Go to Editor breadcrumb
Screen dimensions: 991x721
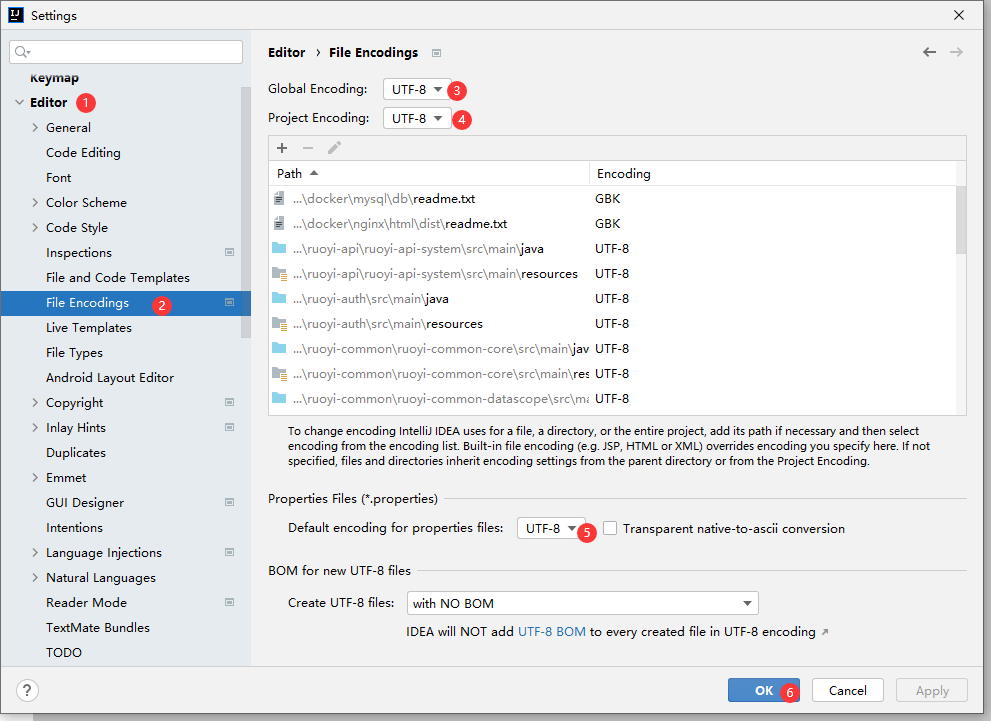(x=286, y=52)
